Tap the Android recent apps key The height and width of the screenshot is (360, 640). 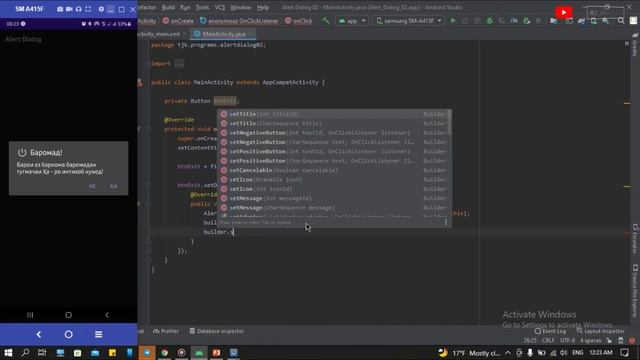[30, 315]
